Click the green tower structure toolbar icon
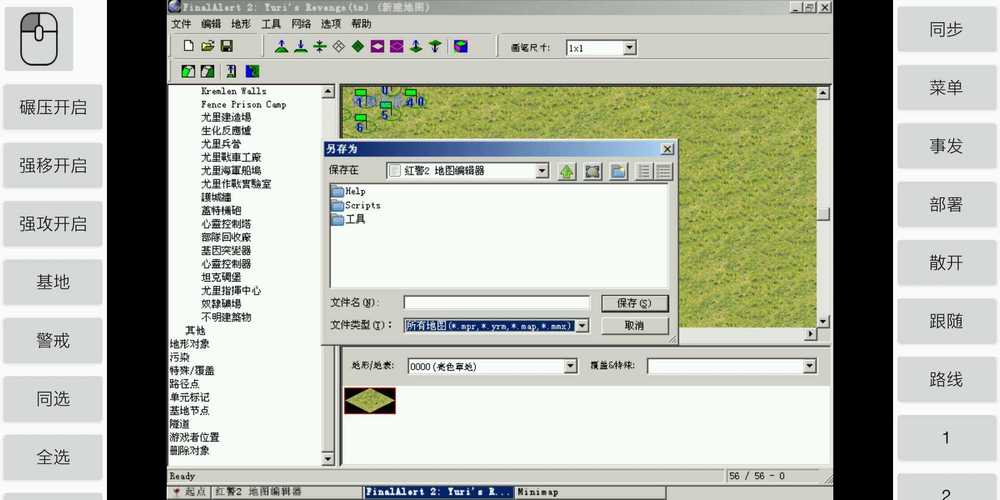This screenshot has width=1000, height=500. point(231,71)
